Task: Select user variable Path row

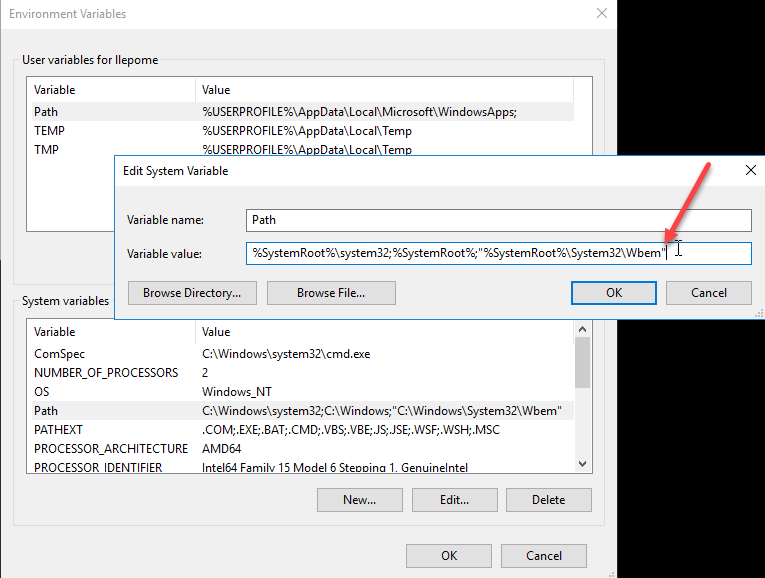Action: click(x=302, y=112)
